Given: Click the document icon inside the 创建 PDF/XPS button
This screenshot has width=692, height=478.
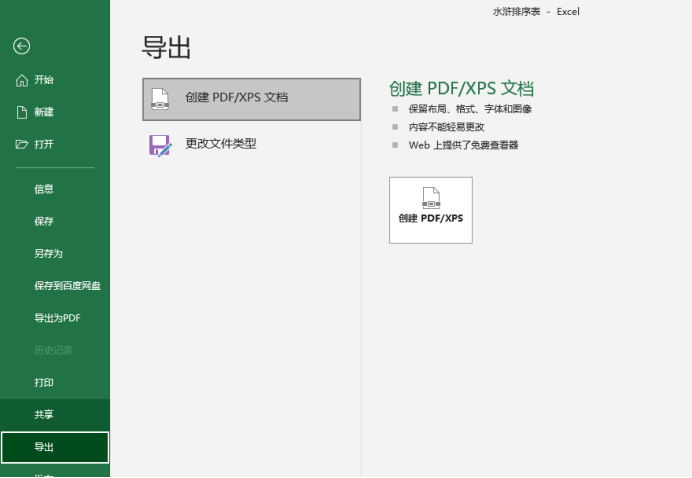Looking at the screenshot, I should point(431,198).
